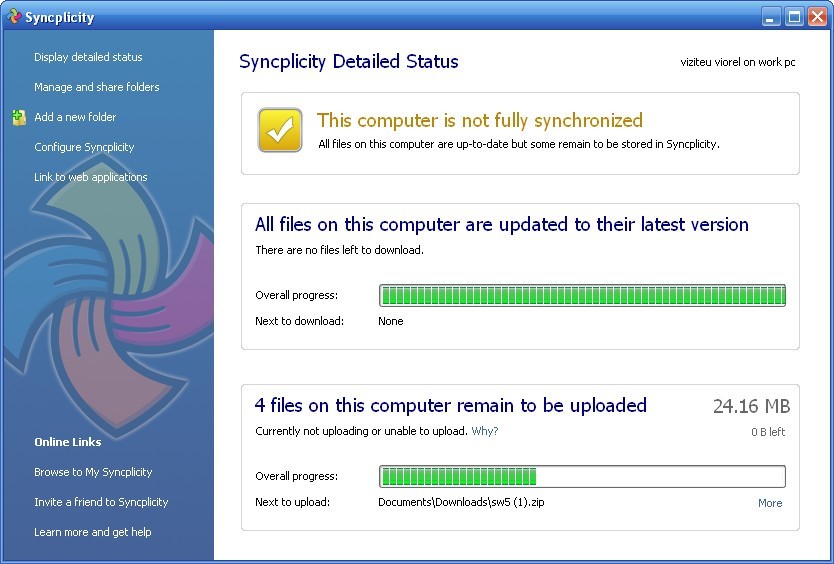The width and height of the screenshot is (834, 564).
Task: Click 'There are no files left to download.'
Action: [x=339, y=250]
